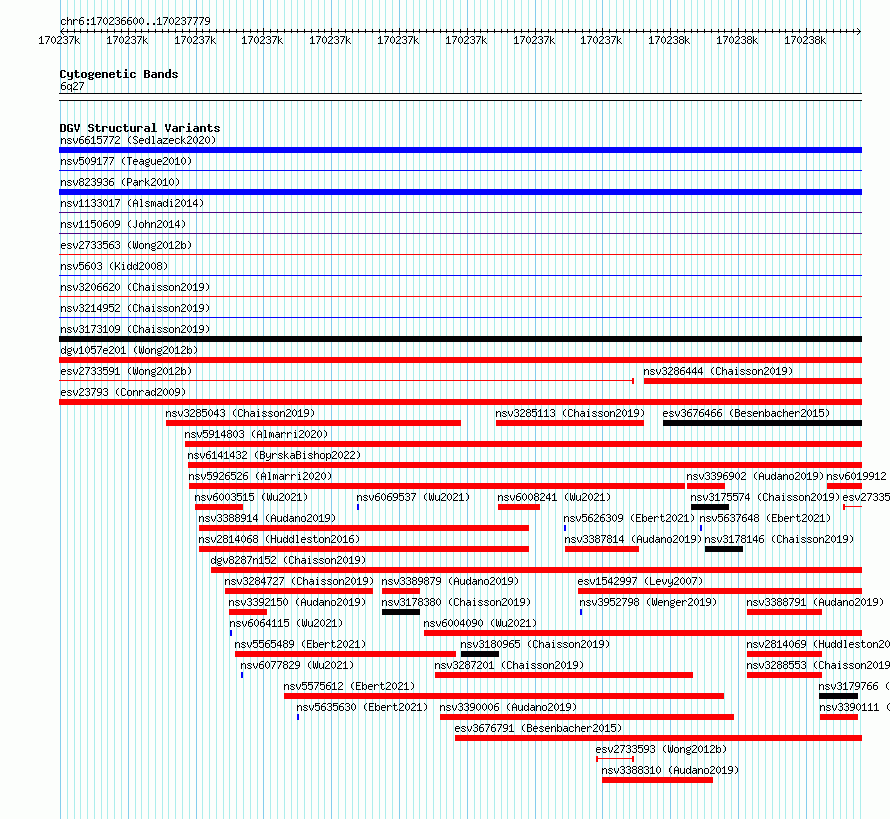Screen dimensions: 890x819
Task: Click nsv5575612 (Ebert2021) label
Action: (x=349, y=686)
